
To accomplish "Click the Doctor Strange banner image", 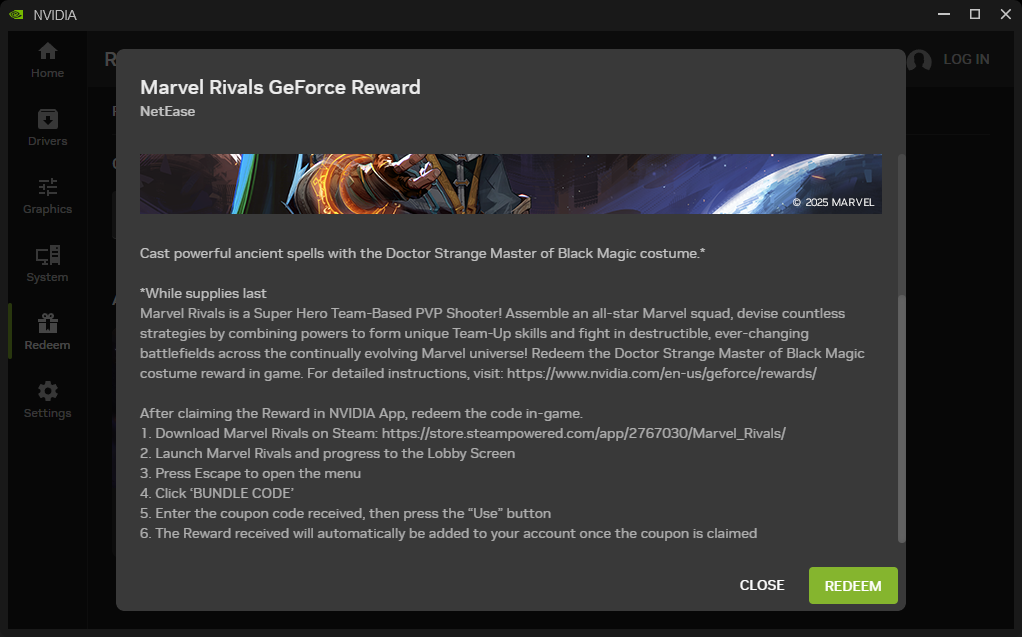I will pyautogui.click(x=510, y=183).
